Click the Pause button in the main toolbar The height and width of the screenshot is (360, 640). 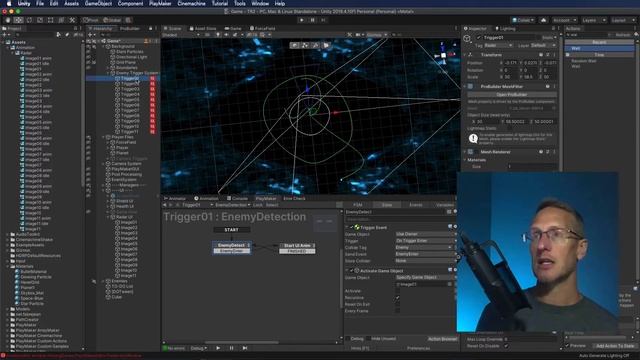pyautogui.click(x=313, y=20)
